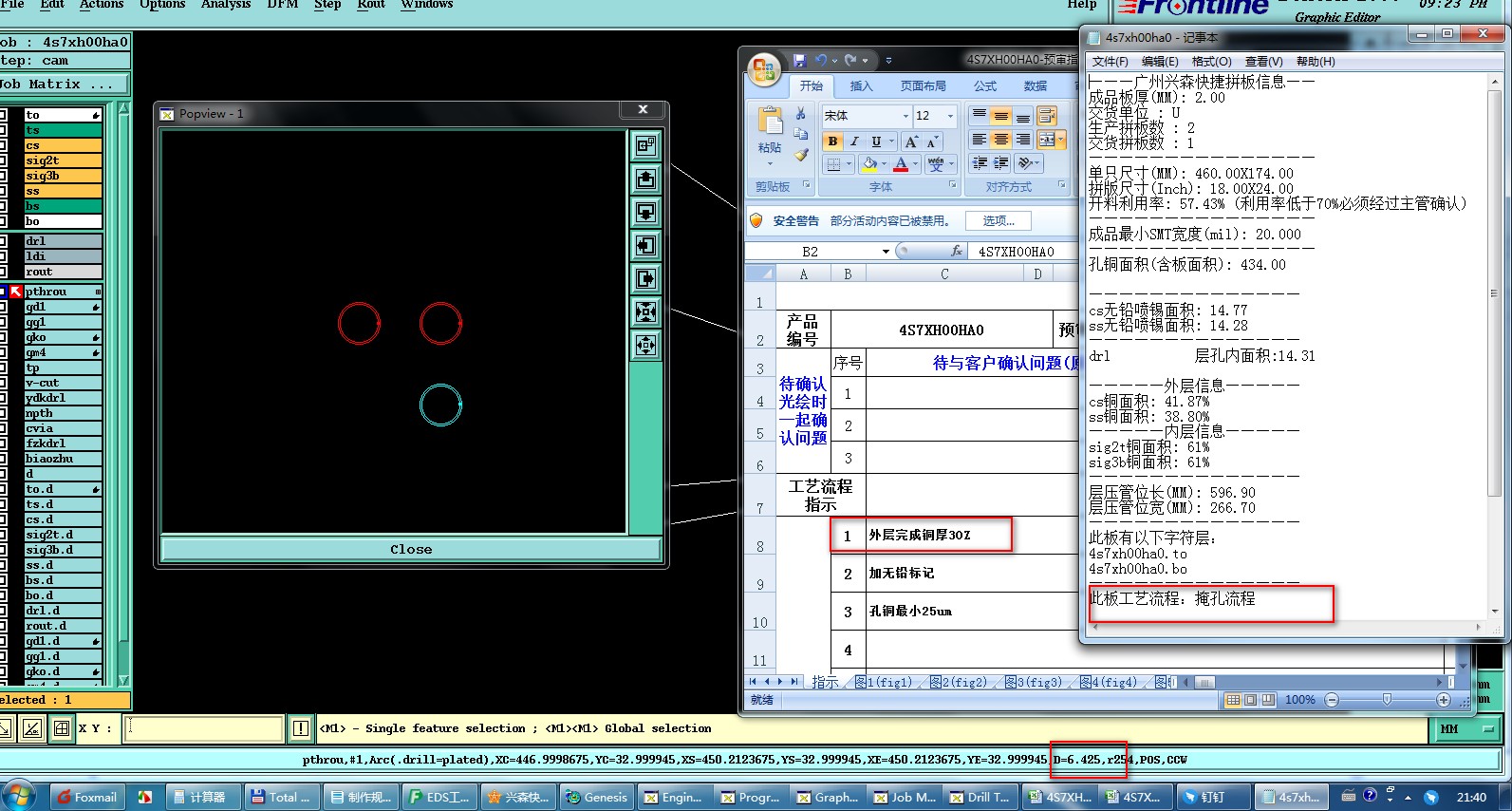Toggle visibility checkbox for the sig2t layer
The width and height of the screenshot is (1512, 811).
(4, 160)
